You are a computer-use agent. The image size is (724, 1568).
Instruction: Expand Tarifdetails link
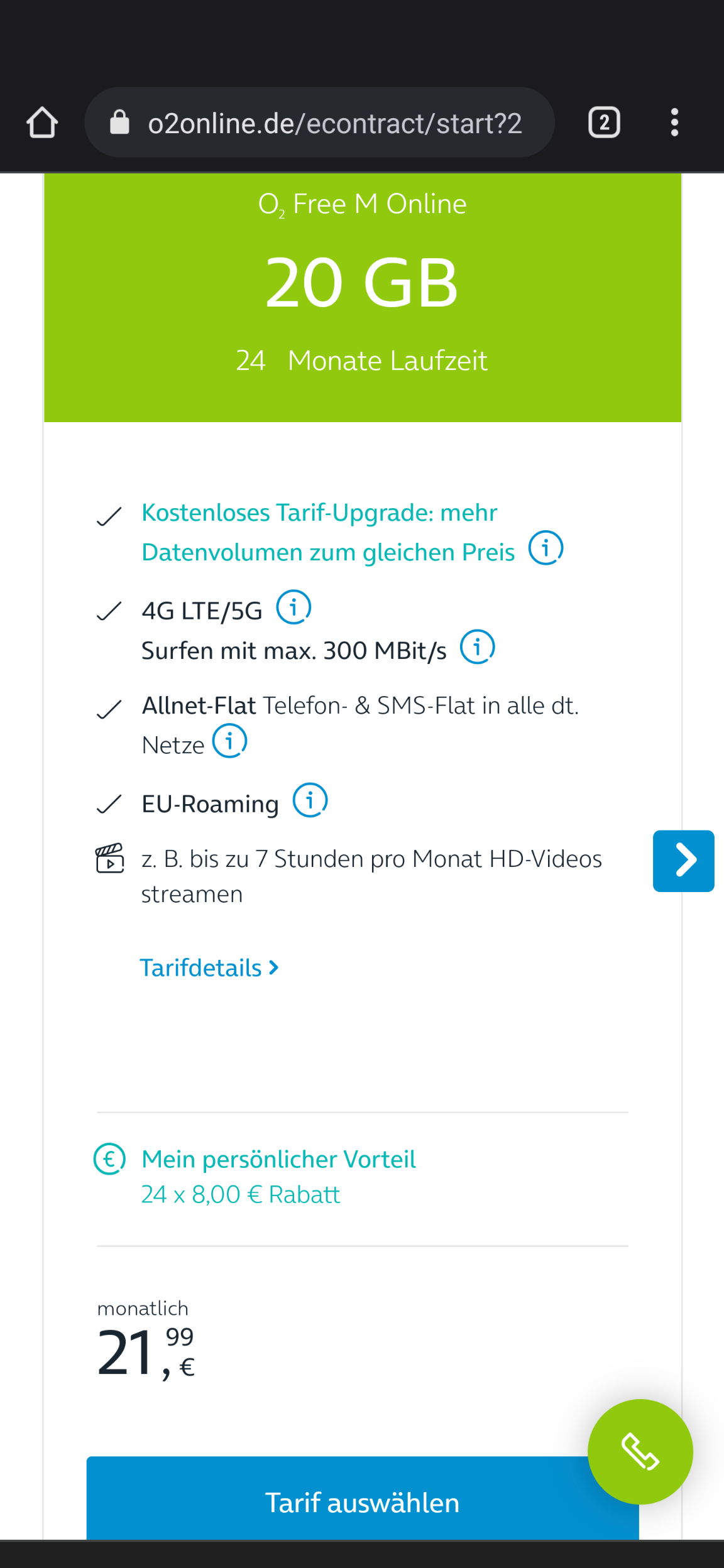click(209, 968)
